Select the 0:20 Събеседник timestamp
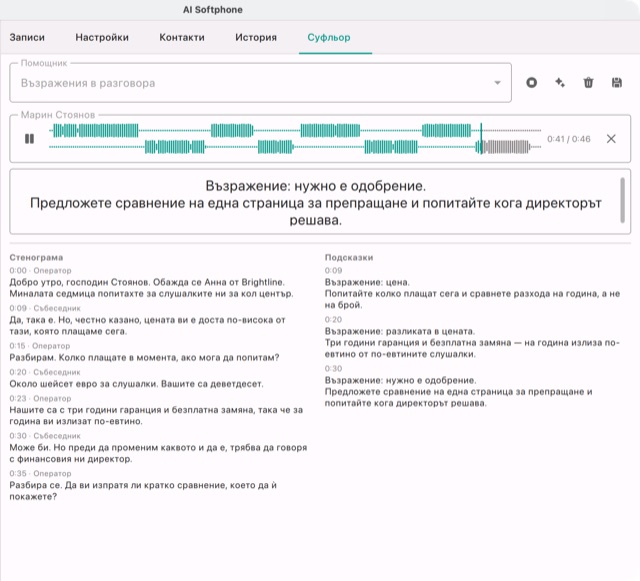This screenshot has height=581, width=640. tap(45, 372)
